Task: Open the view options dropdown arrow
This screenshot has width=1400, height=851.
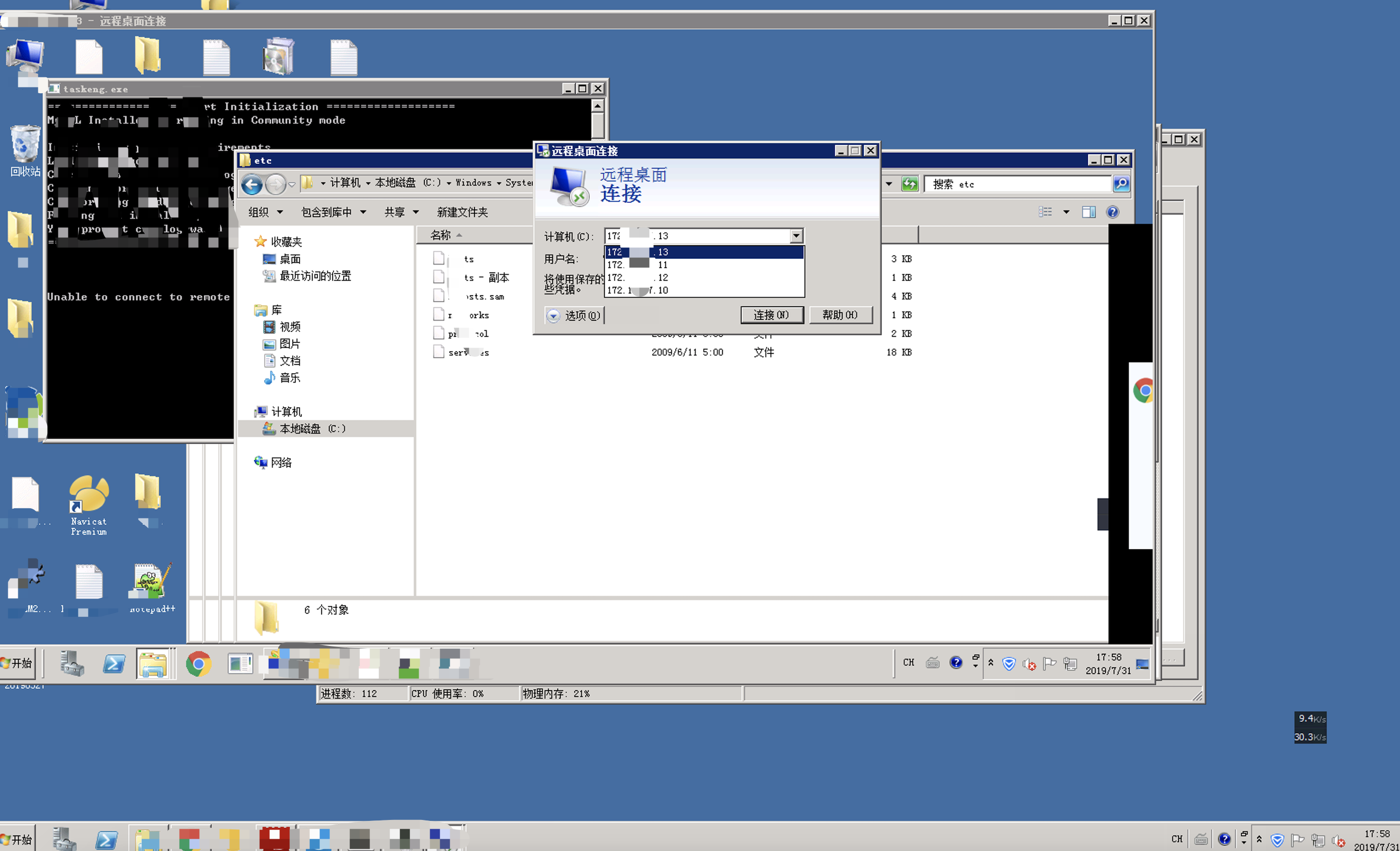Action: pos(1066,212)
